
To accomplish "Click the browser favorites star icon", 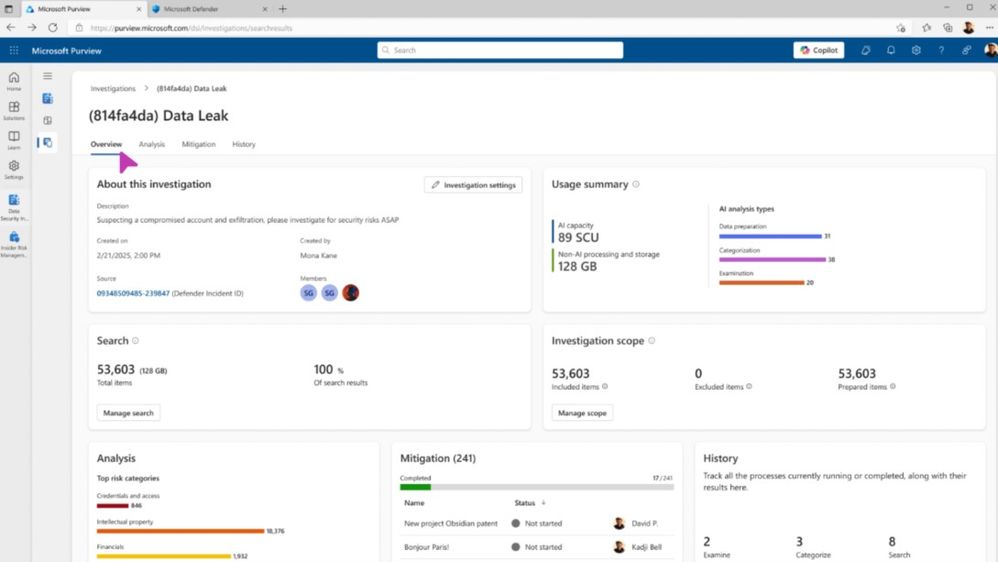I will pyautogui.click(x=927, y=28).
